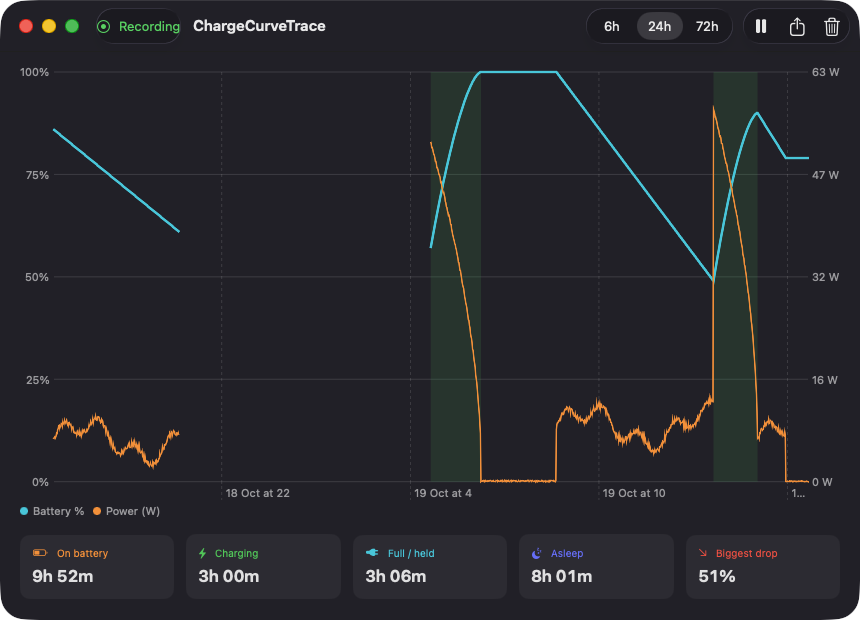The width and height of the screenshot is (860, 620).
Task: Click the 50% battery axis label
Action: 37,277
